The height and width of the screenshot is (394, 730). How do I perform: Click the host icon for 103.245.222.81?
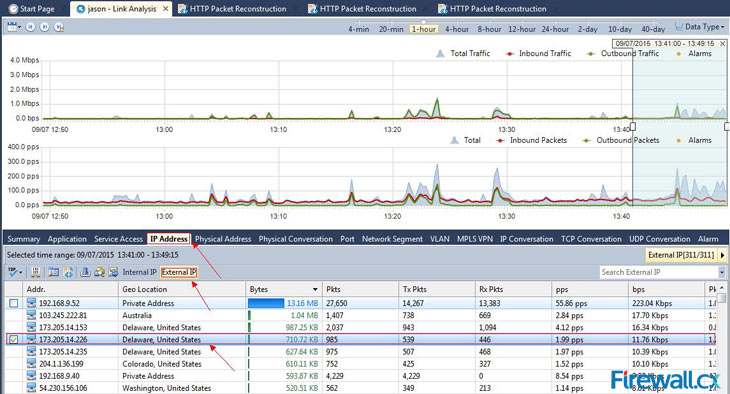(x=31, y=315)
